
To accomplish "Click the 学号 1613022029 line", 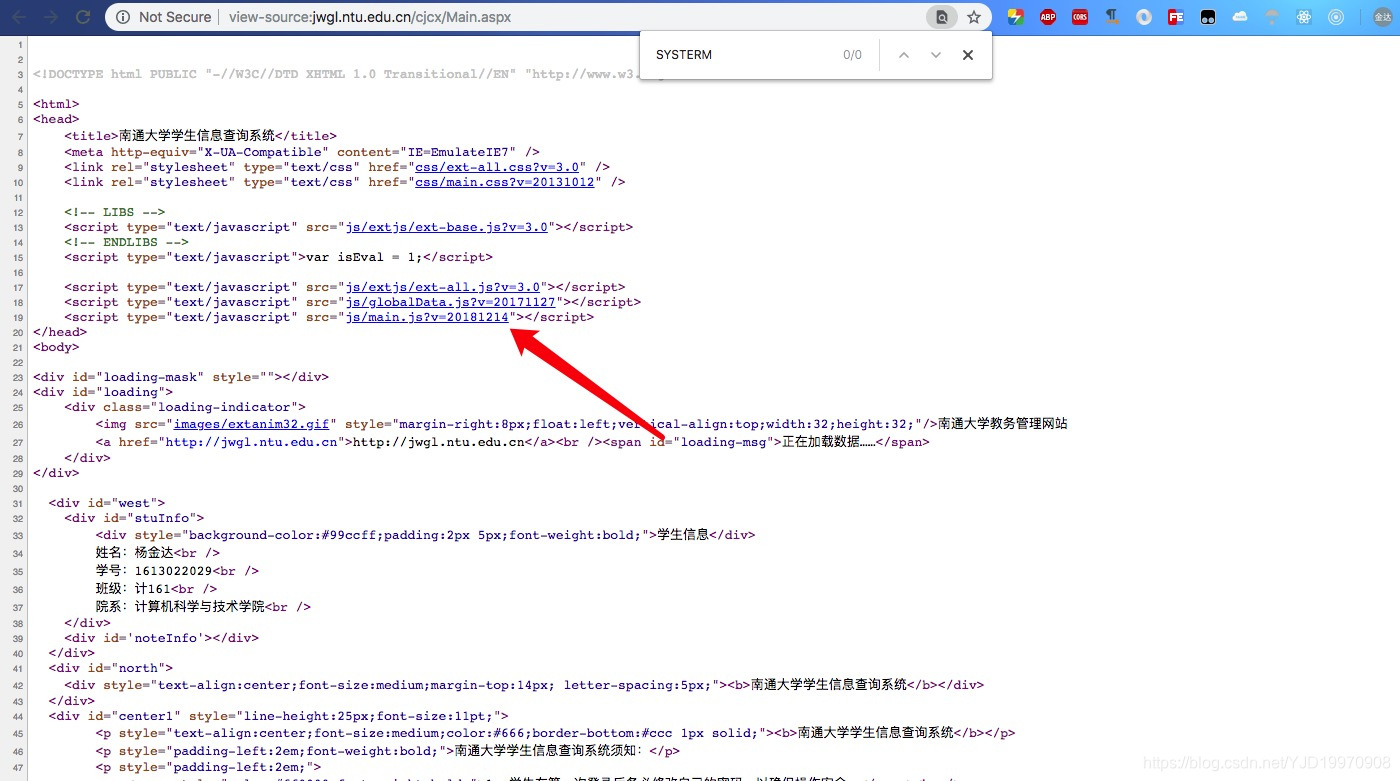I will (x=177, y=570).
